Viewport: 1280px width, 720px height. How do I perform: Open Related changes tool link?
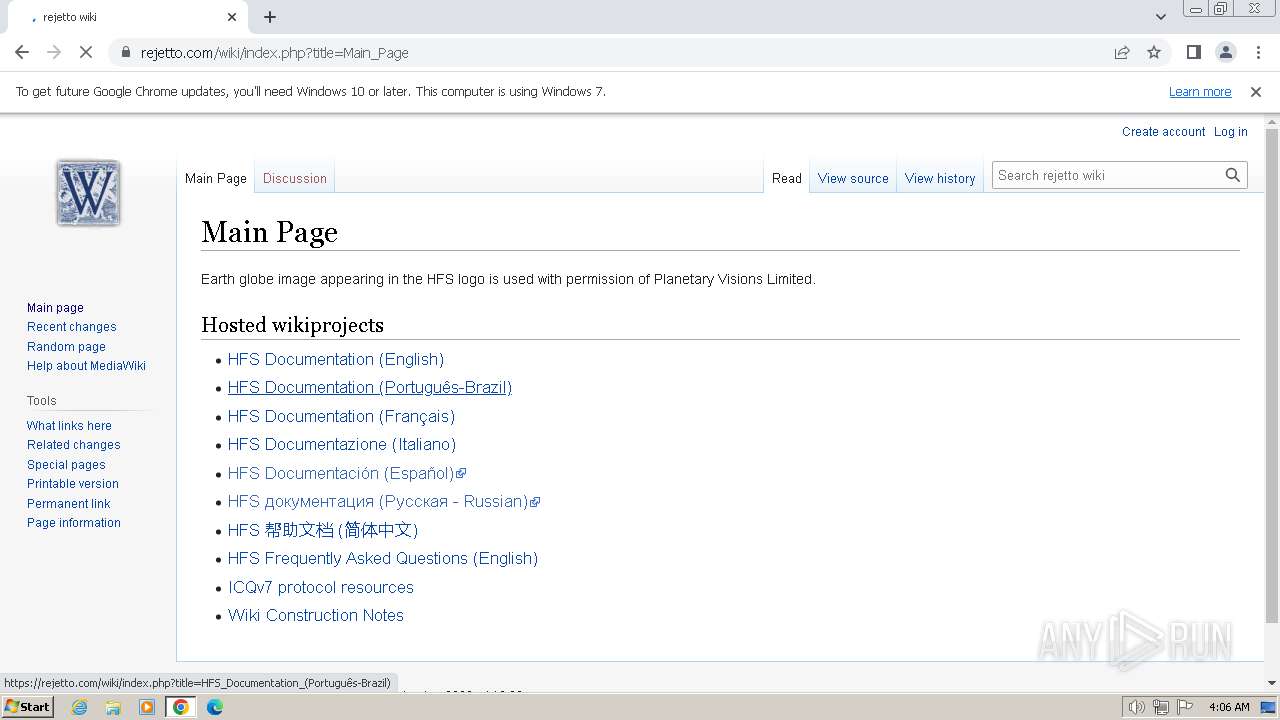[x=74, y=445]
